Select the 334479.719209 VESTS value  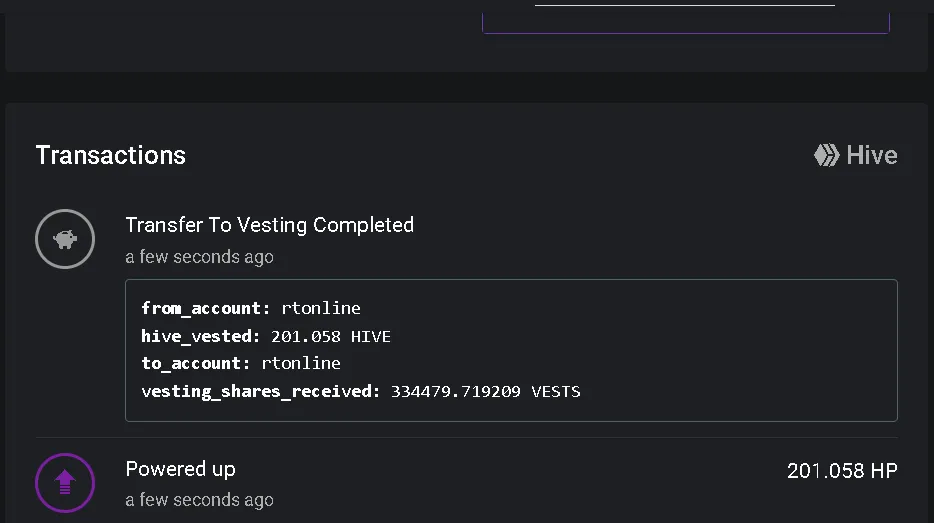coord(485,391)
